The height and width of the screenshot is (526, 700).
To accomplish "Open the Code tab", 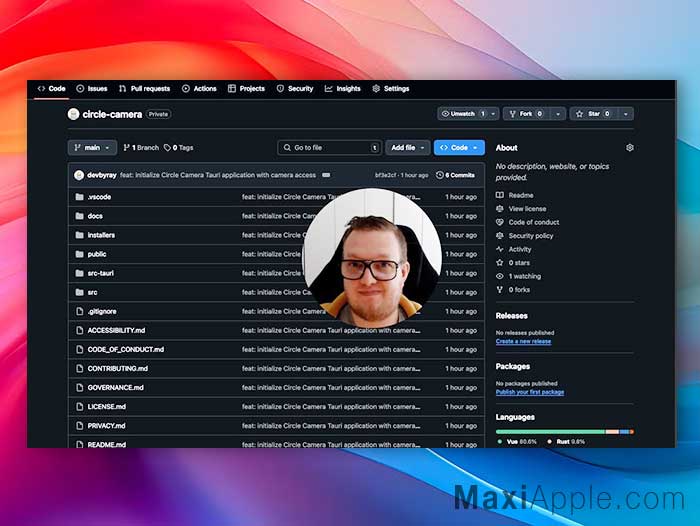I will (x=51, y=88).
